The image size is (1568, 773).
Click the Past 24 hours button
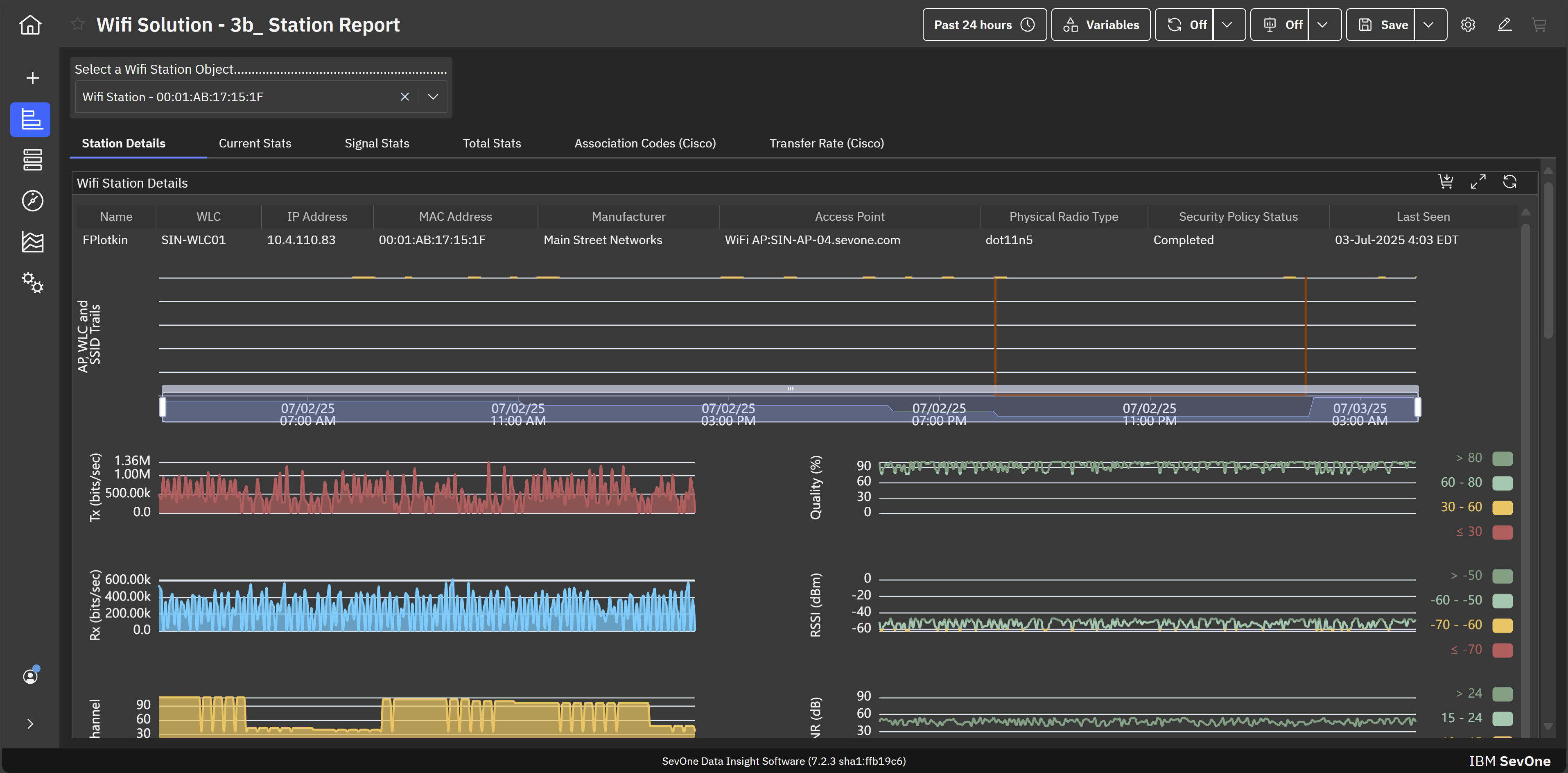click(x=984, y=25)
